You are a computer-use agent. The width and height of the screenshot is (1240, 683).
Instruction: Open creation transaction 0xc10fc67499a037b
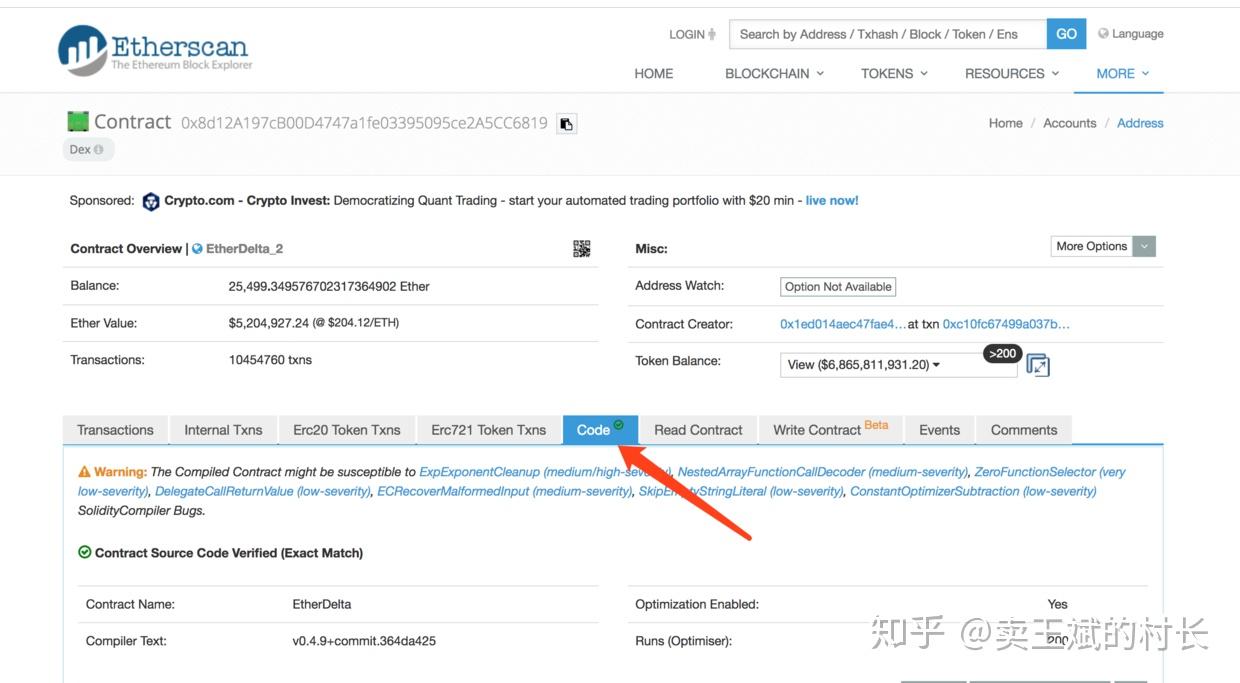click(1006, 324)
